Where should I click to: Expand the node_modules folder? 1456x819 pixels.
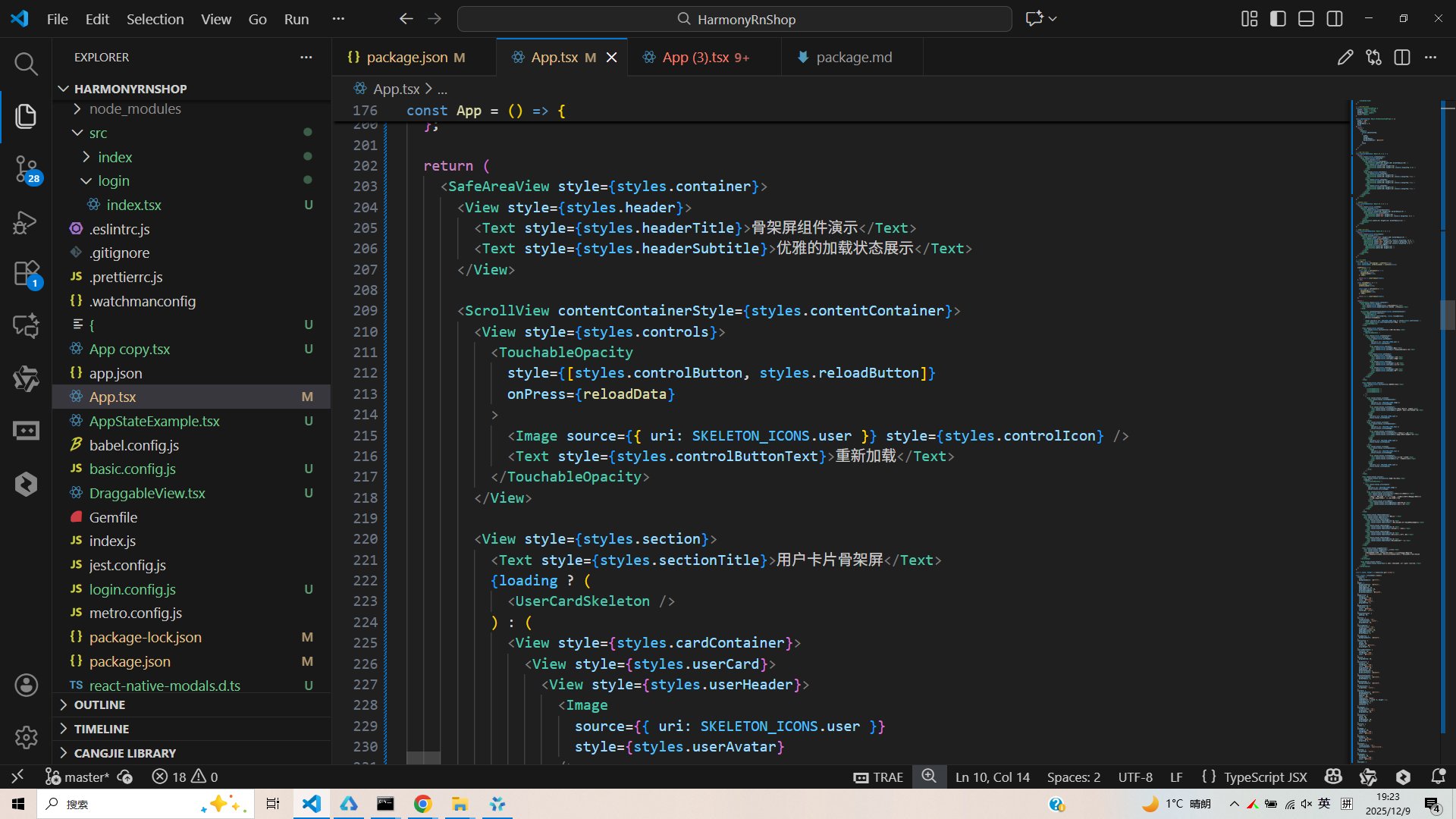pyautogui.click(x=135, y=109)
